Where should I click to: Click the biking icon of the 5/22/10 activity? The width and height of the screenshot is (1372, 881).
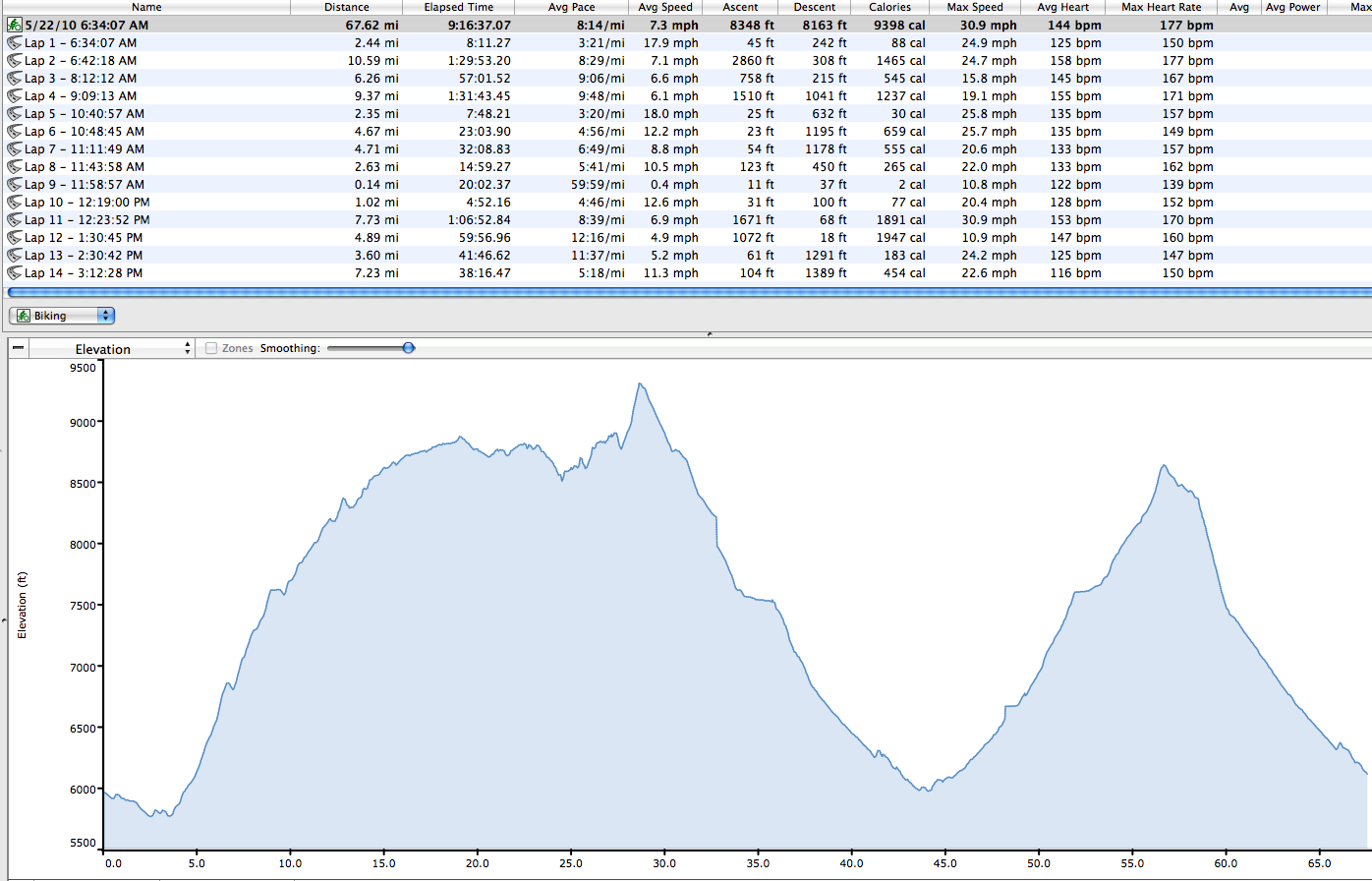pos(14,26)
